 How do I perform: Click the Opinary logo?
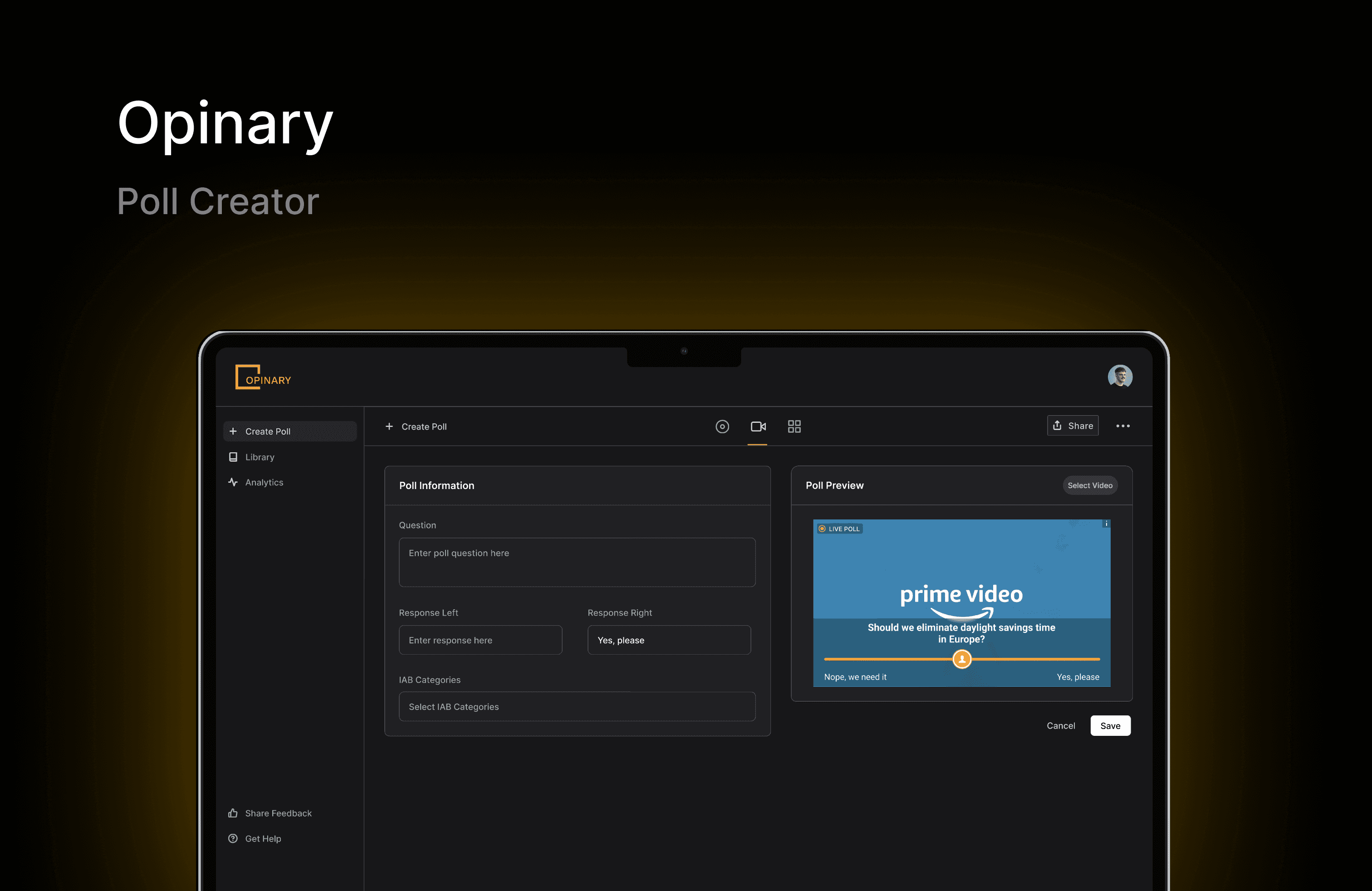tap(263, 377)
